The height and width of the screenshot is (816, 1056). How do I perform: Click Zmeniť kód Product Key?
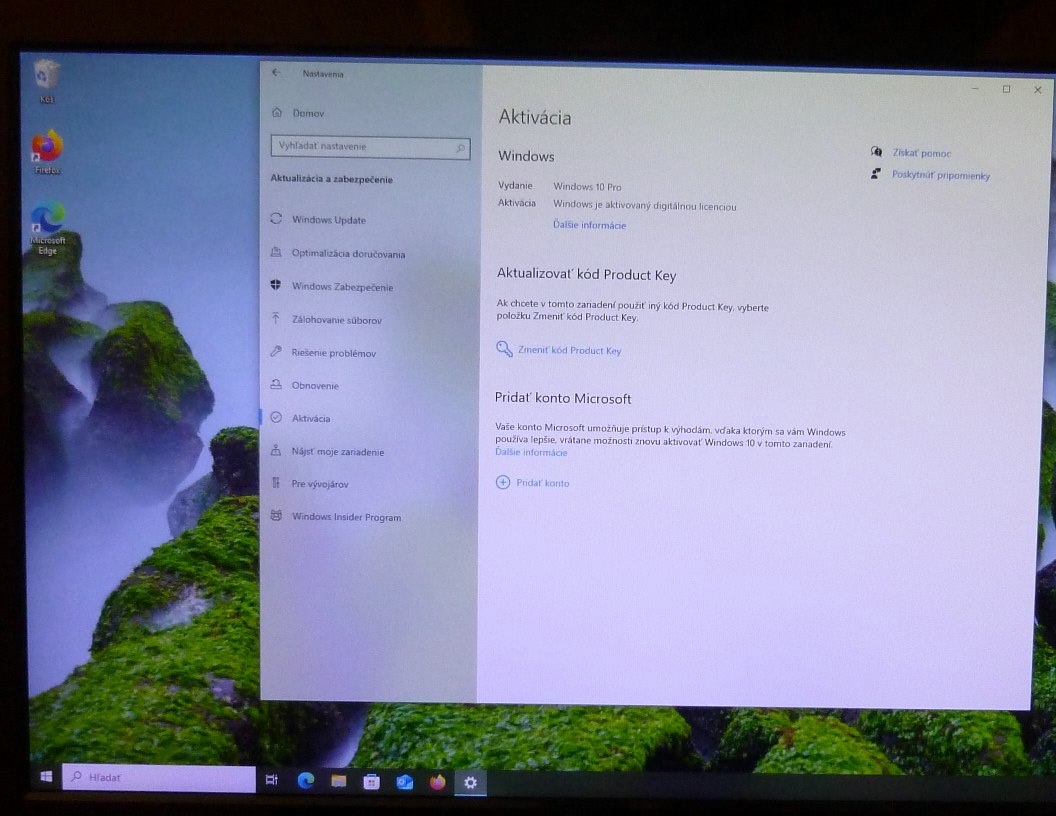tap(568, 351)
